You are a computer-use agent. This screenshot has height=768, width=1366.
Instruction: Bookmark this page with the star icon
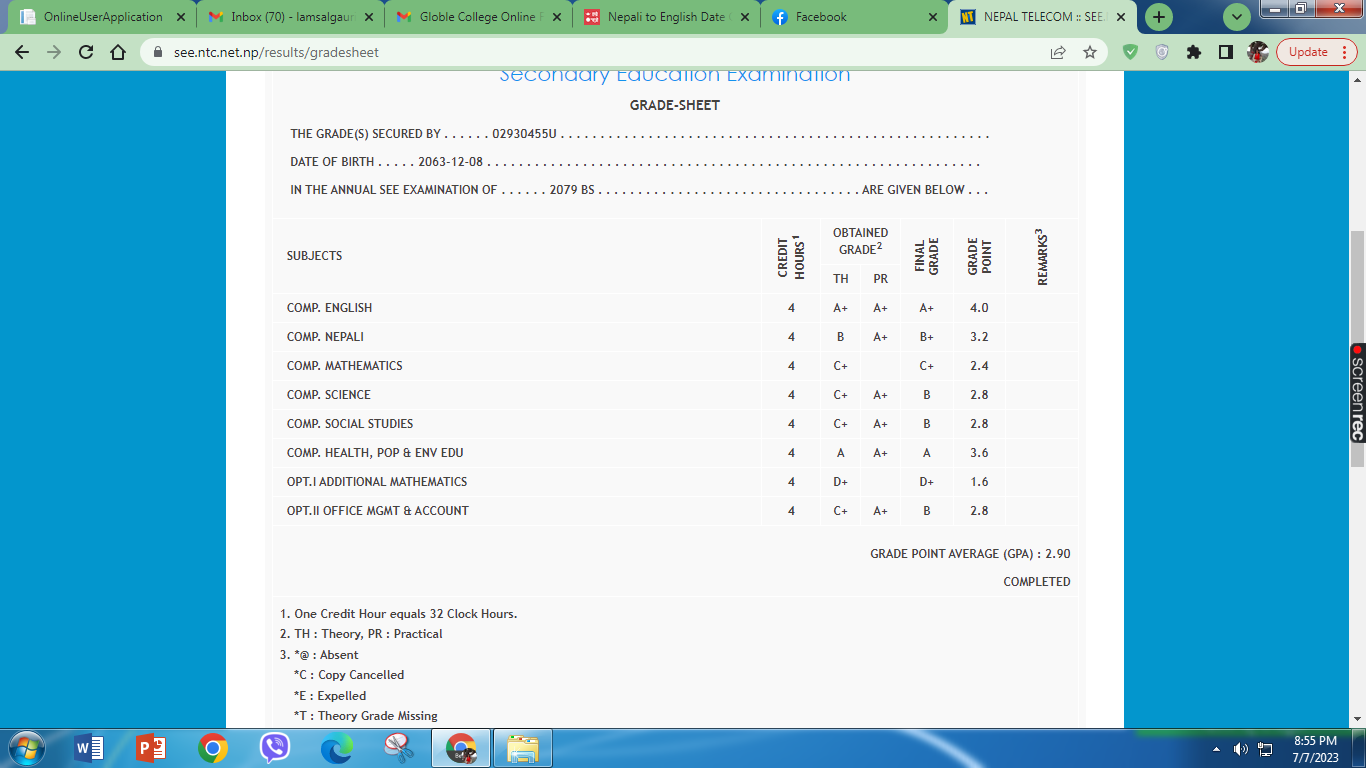1090,53
